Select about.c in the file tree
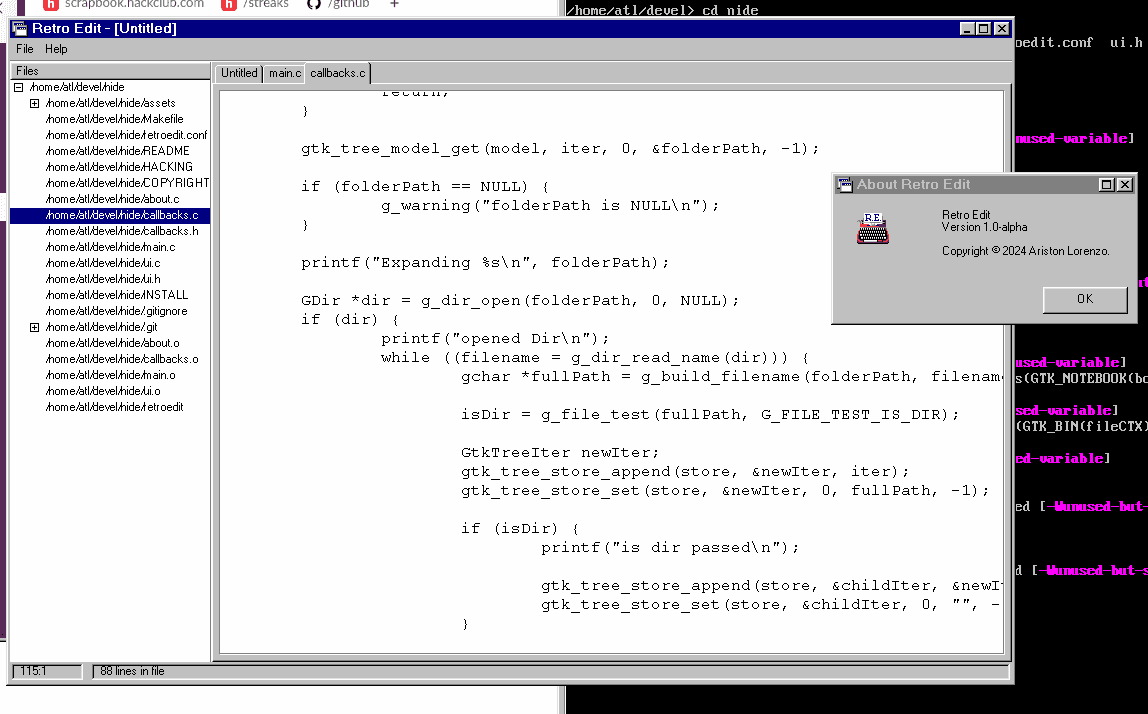This screenshot has width=1148, height=714. 112,199
